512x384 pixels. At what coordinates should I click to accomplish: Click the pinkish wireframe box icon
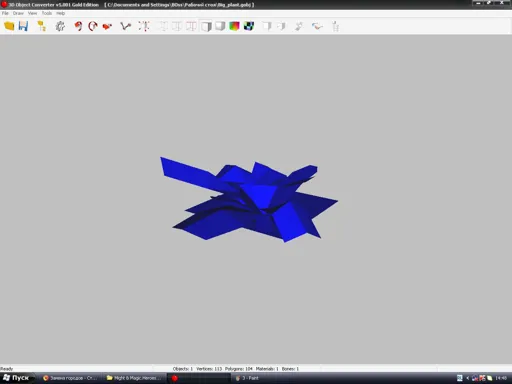pyautogui.click(x=191, y=26)
